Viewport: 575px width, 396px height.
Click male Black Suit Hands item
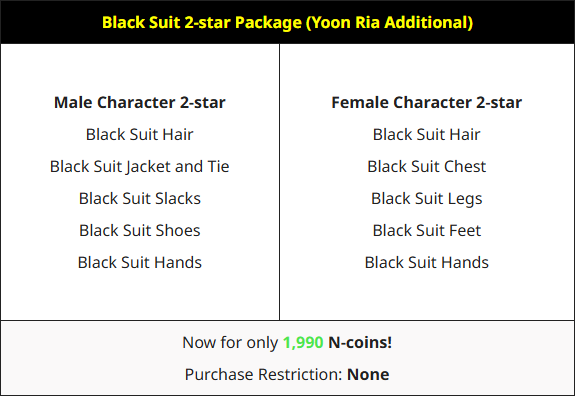pyautogui.click(x=140, y=263)
